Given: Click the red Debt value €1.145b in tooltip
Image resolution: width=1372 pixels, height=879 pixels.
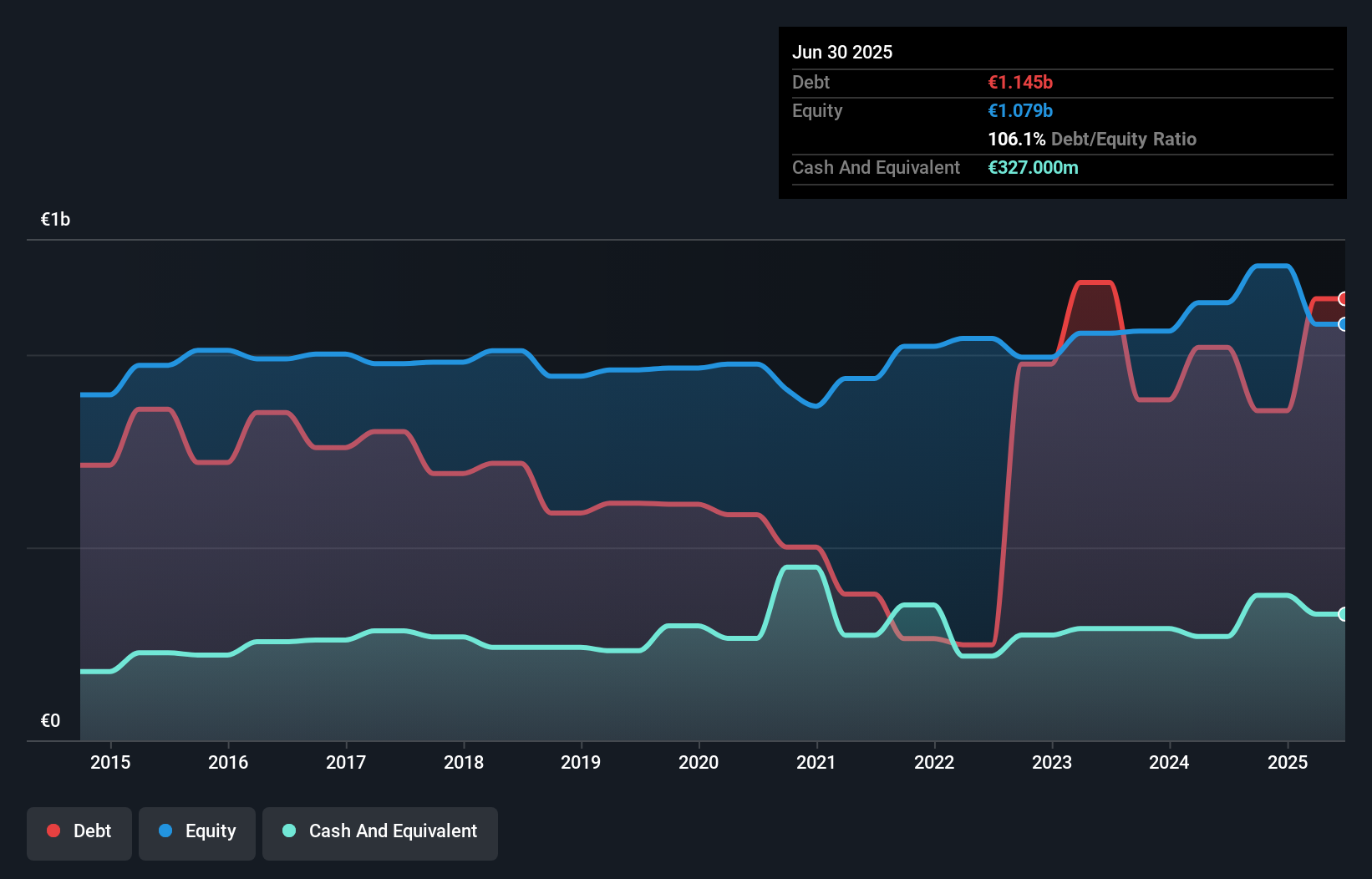Looking at the screenshot, I should click(x=1019, y=82).
